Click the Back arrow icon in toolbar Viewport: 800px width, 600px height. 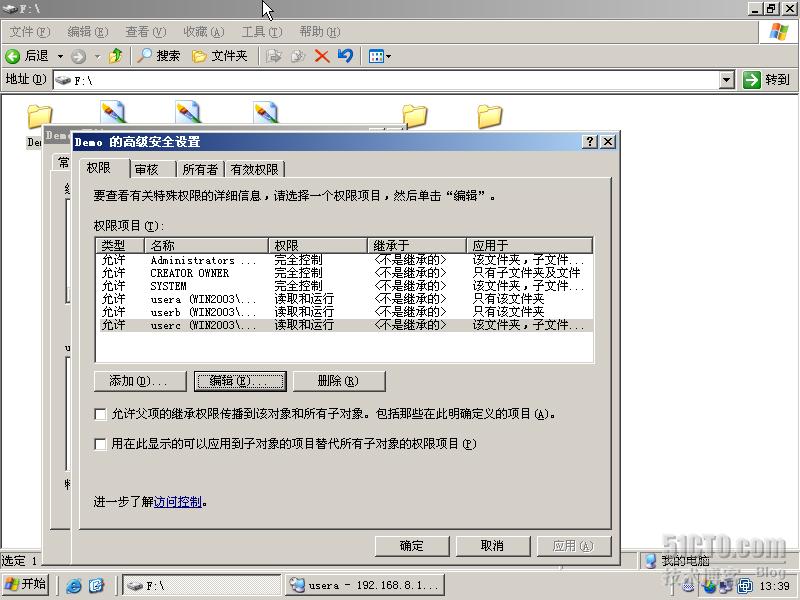point(12,56)
